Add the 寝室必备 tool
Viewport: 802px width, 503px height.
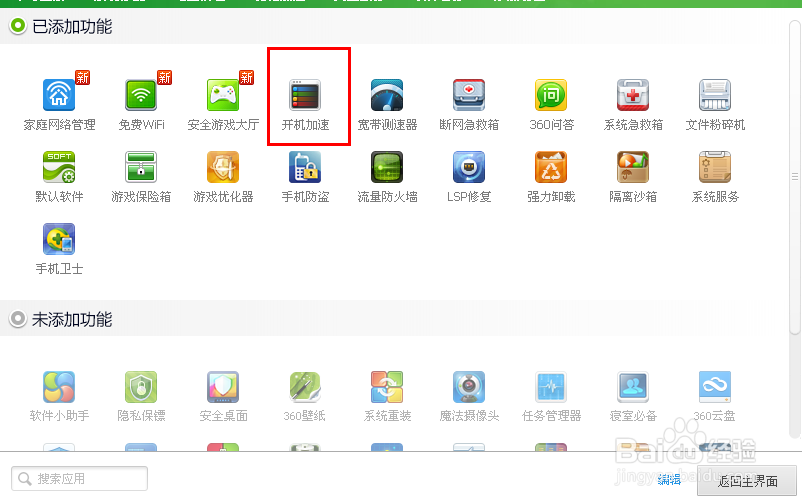(x=633, y=387)
